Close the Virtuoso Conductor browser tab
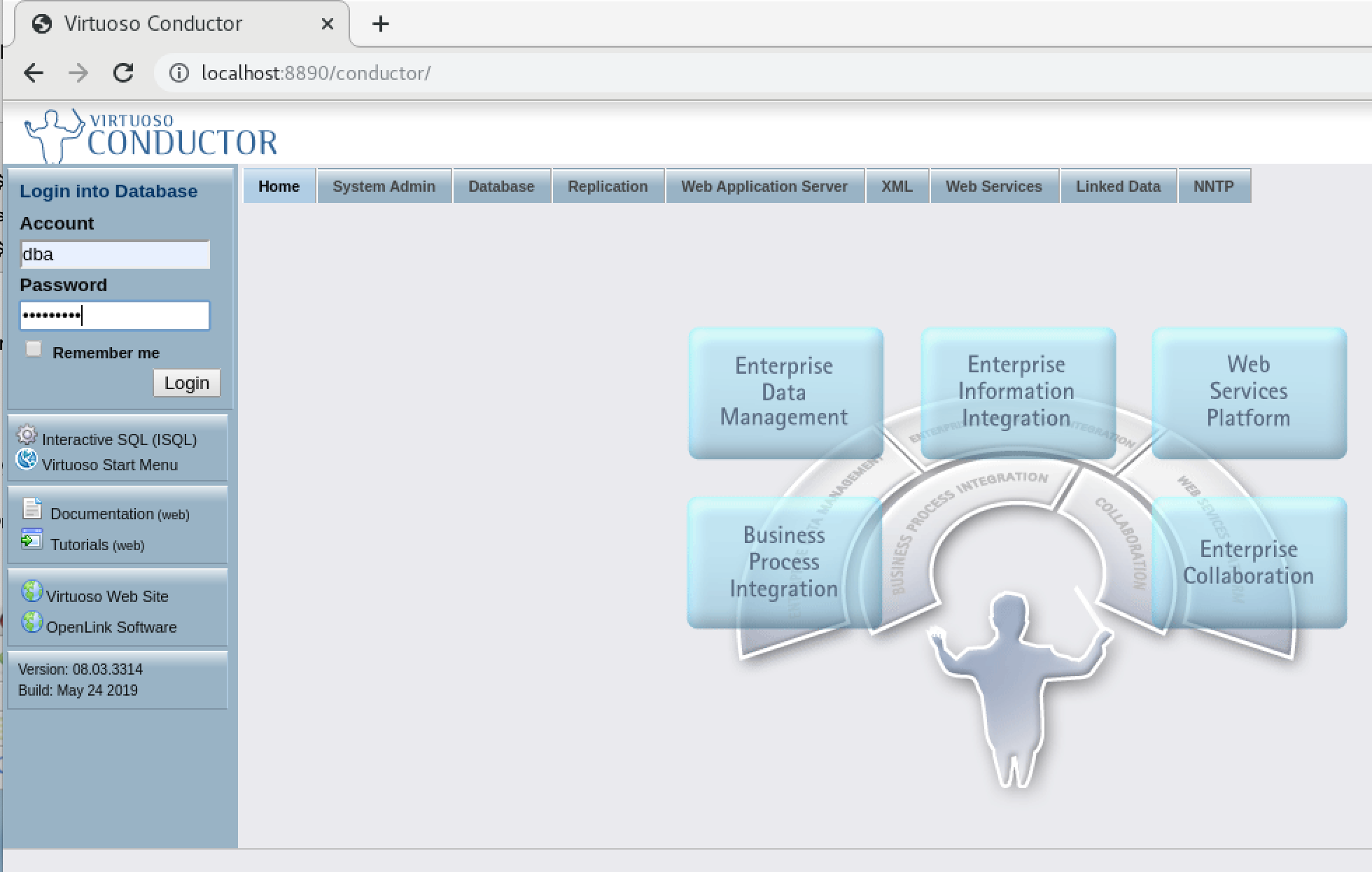This screenshot has width=1372, height=872. (327, 24)
